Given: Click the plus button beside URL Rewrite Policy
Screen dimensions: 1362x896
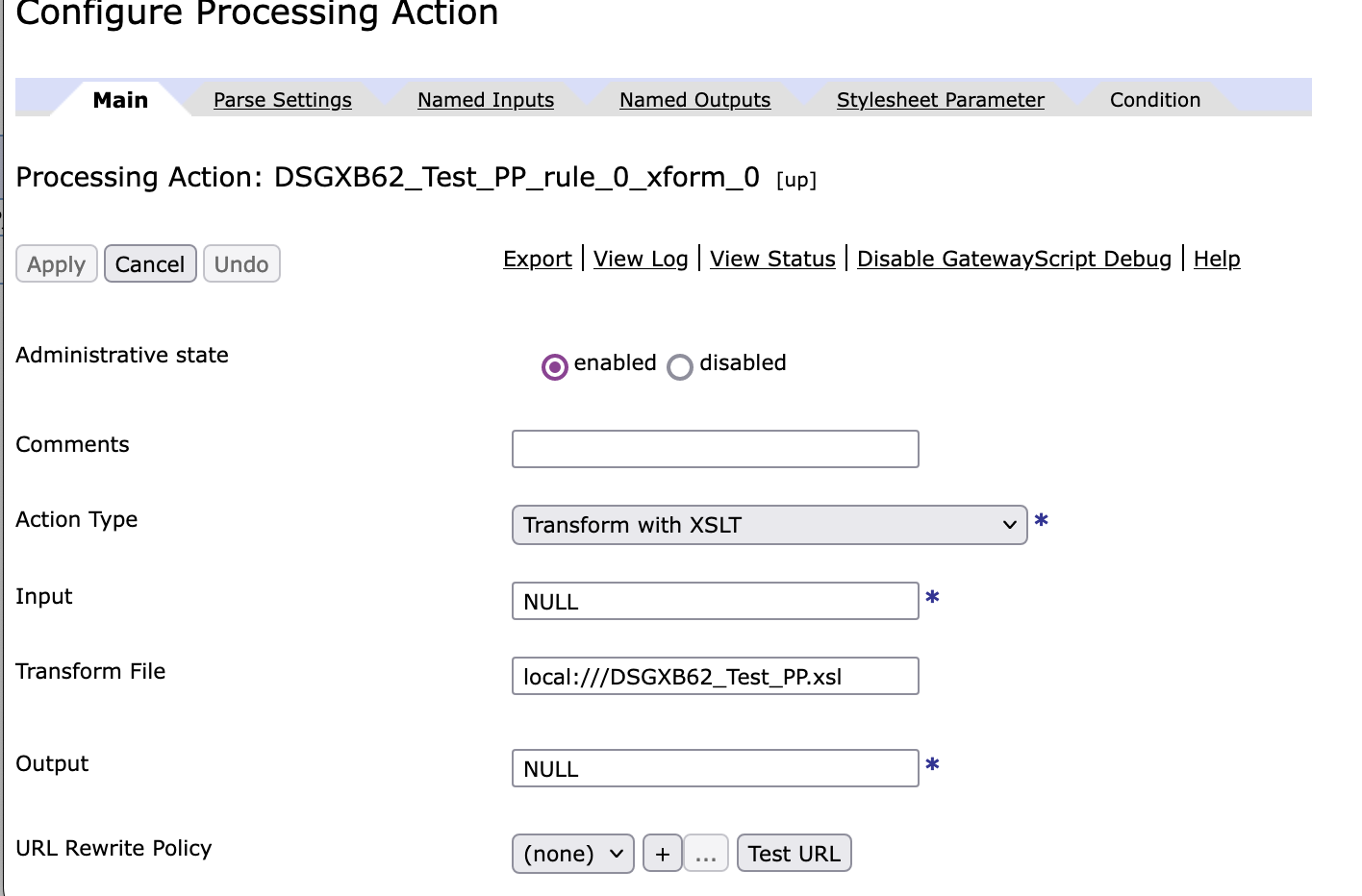Looking at the screenshot, I should (x=663, y=853).
